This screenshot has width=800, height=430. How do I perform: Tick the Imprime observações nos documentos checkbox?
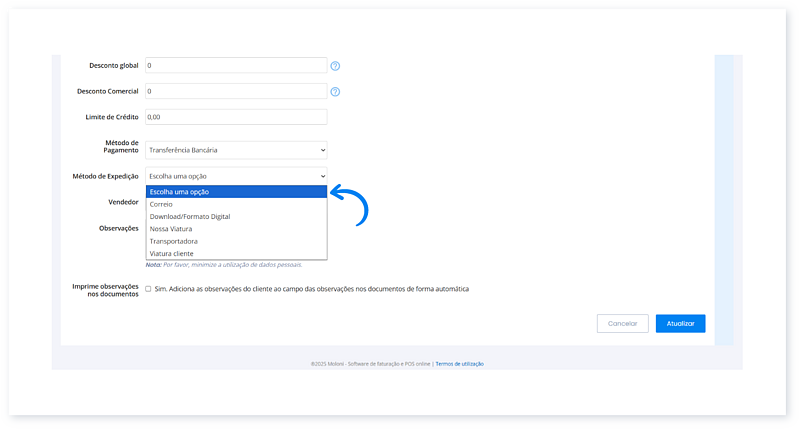tap(148, 289)
